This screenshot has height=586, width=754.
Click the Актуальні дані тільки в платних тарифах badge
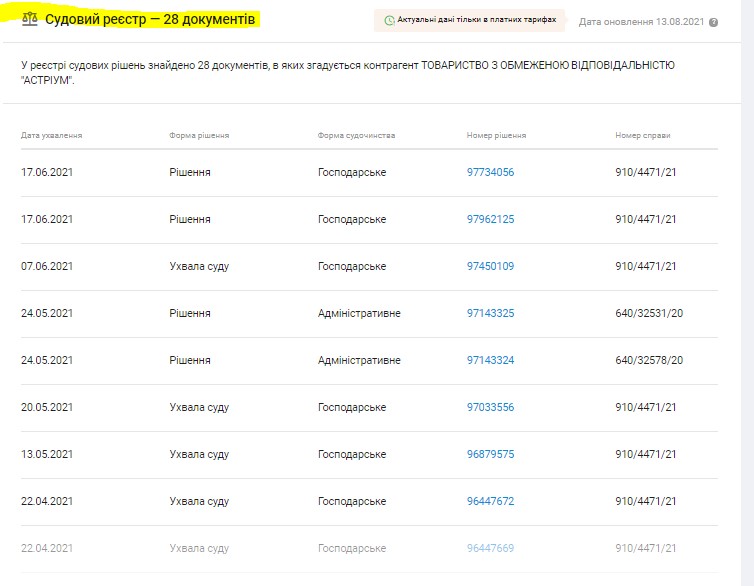469,20
